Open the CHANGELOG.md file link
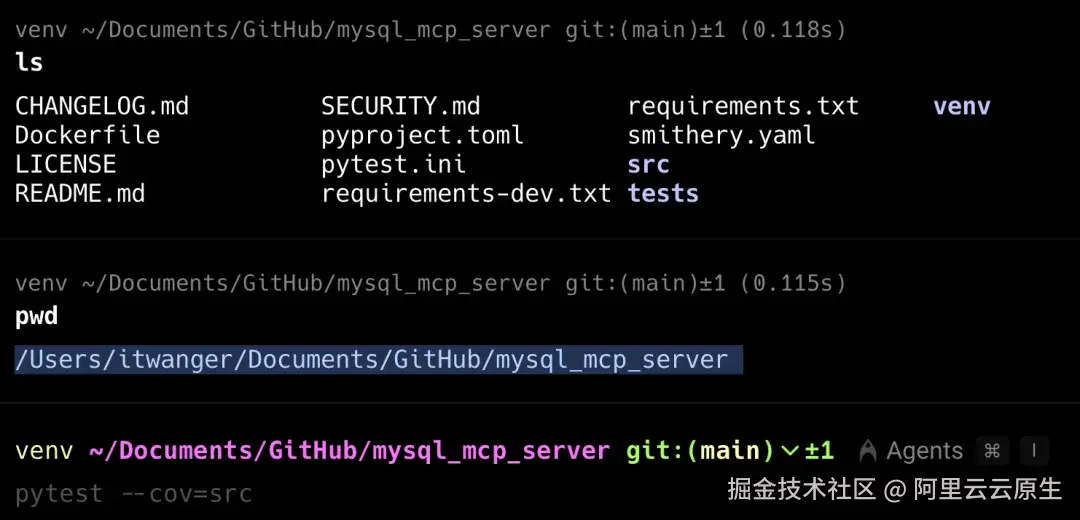 [102, 106]
